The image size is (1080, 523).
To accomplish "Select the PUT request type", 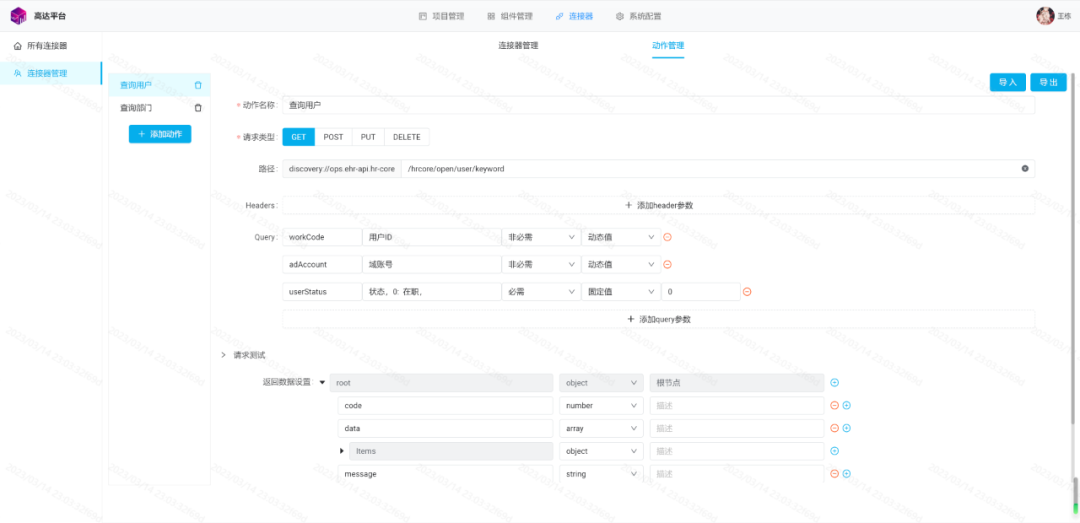I will tap(368, 137).
